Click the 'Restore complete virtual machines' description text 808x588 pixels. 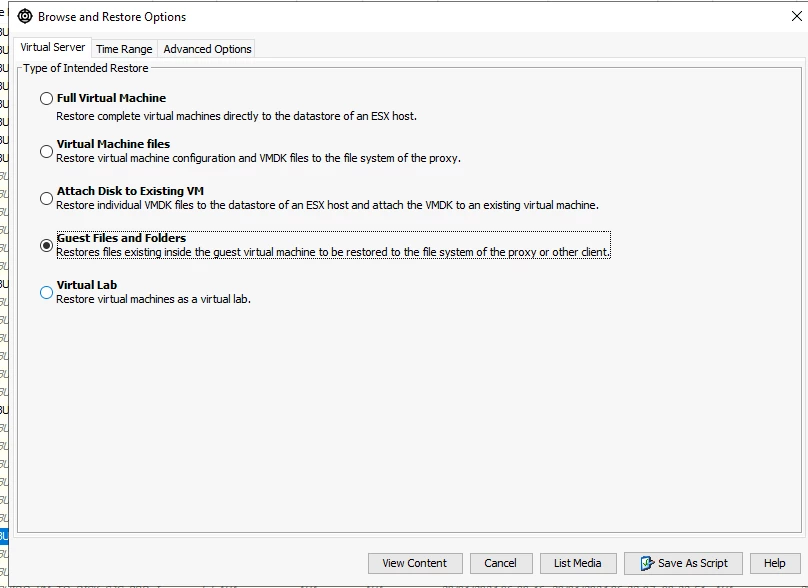(236, 116)
